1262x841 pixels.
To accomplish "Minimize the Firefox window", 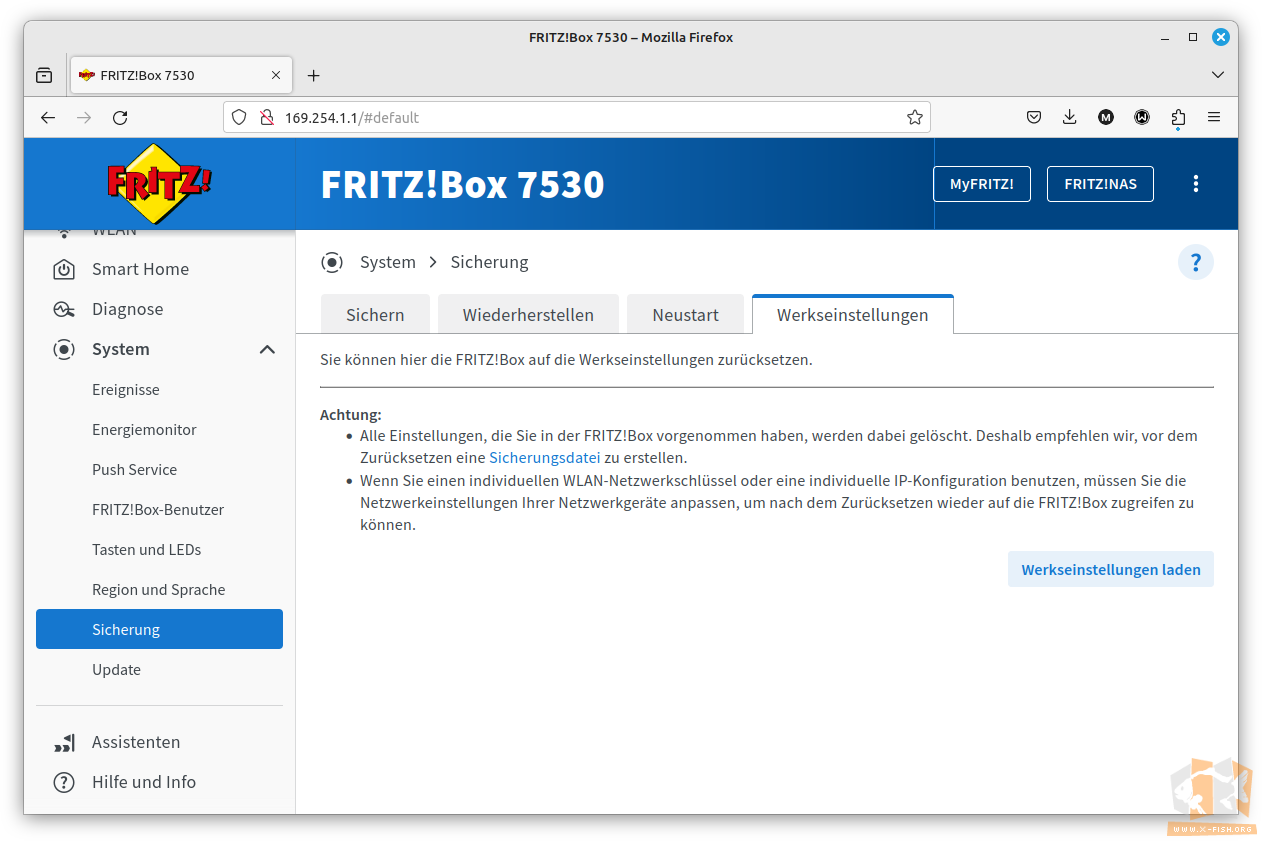I will click(x=1165, y=37).
